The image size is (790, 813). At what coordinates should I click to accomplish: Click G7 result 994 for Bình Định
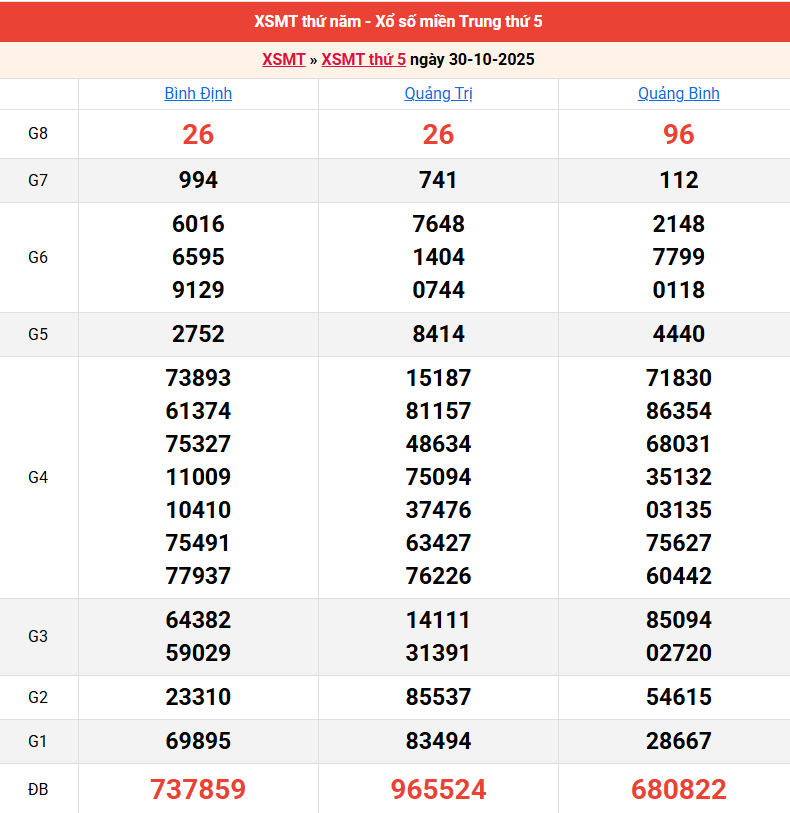pos(198,180)
